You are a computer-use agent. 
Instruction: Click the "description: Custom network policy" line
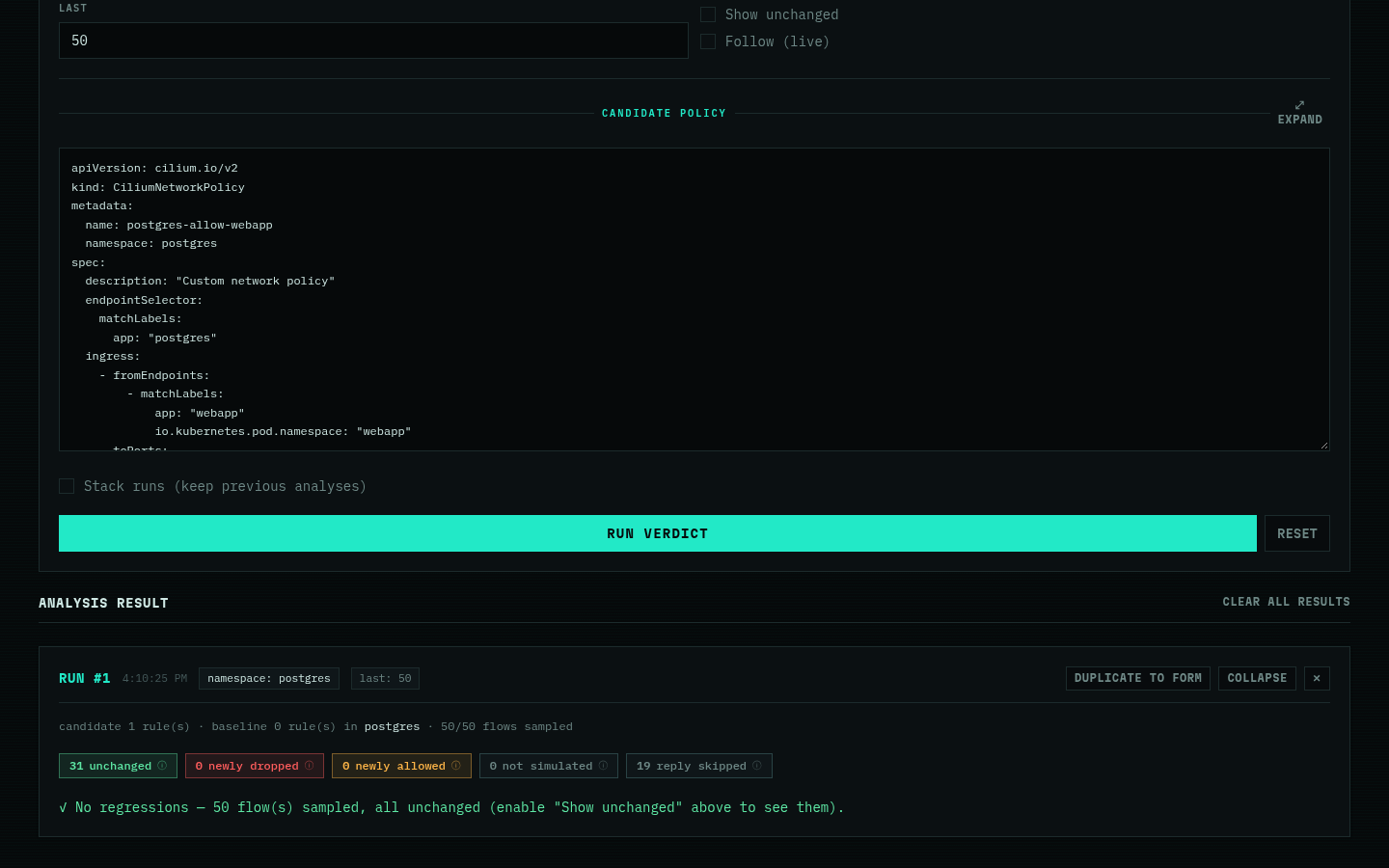(x=210, y=281)
